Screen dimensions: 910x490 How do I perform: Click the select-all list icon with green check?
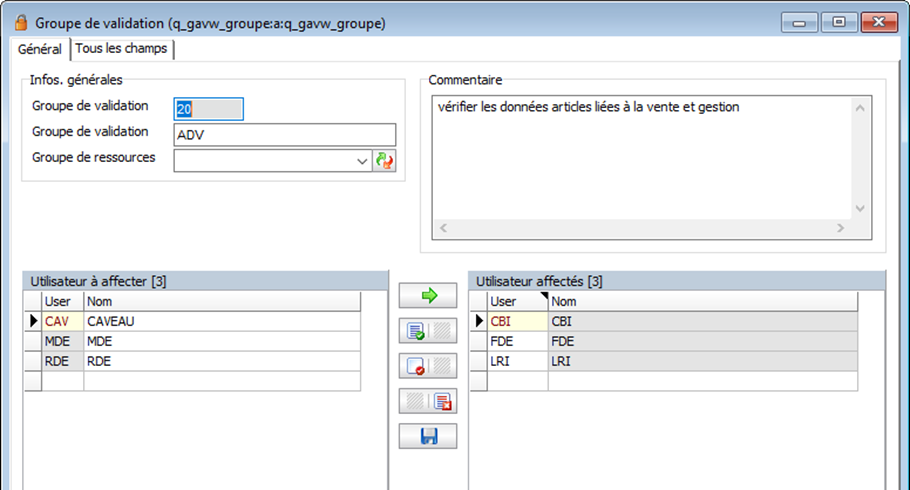(x=415, y=331)
